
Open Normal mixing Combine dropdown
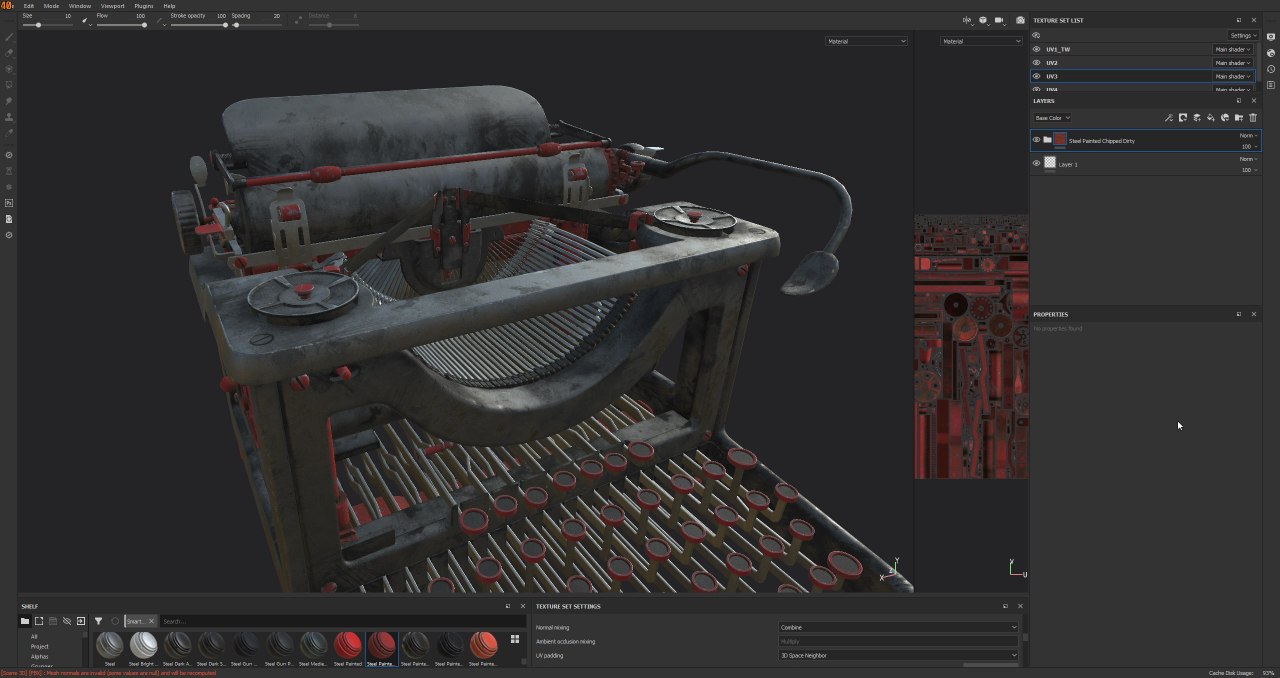point(899,627)
